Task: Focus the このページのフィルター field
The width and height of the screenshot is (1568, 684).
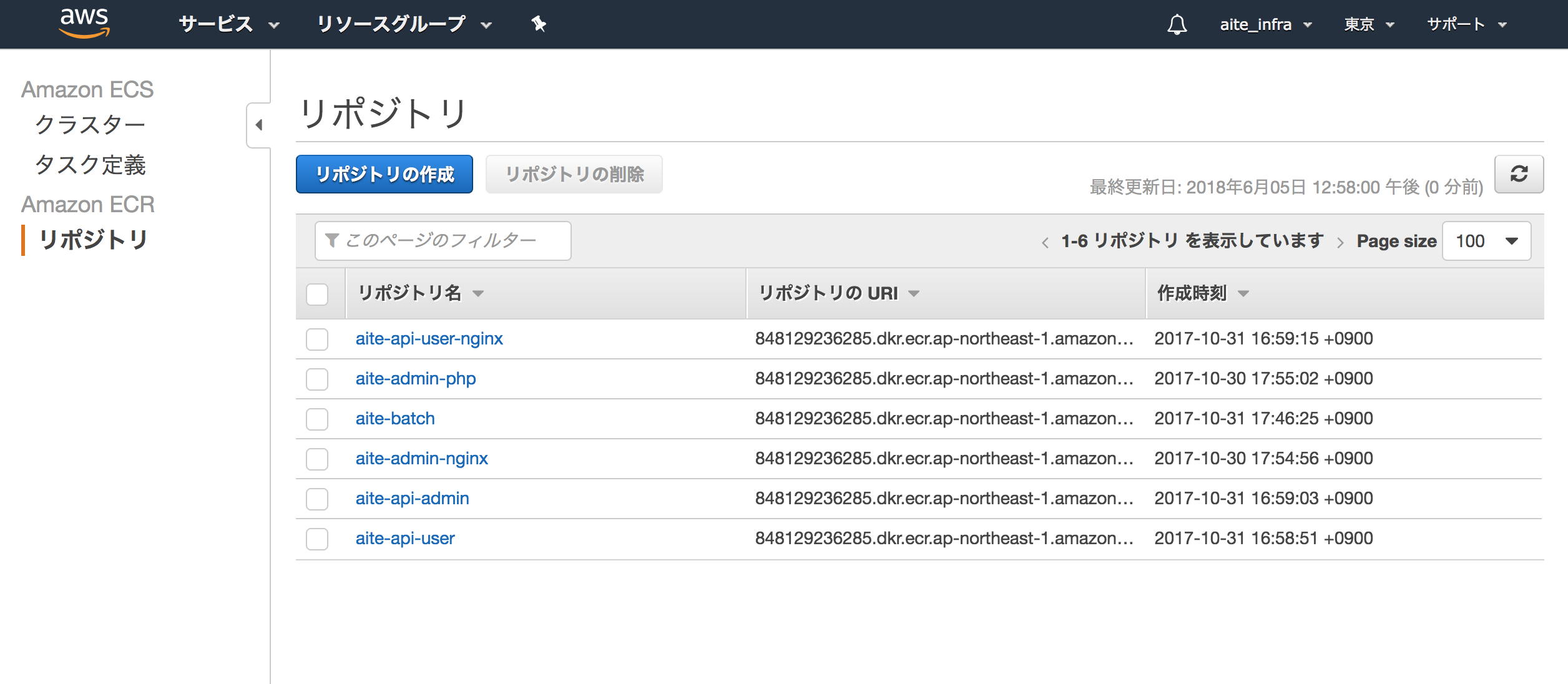Action: click(443, 241)
